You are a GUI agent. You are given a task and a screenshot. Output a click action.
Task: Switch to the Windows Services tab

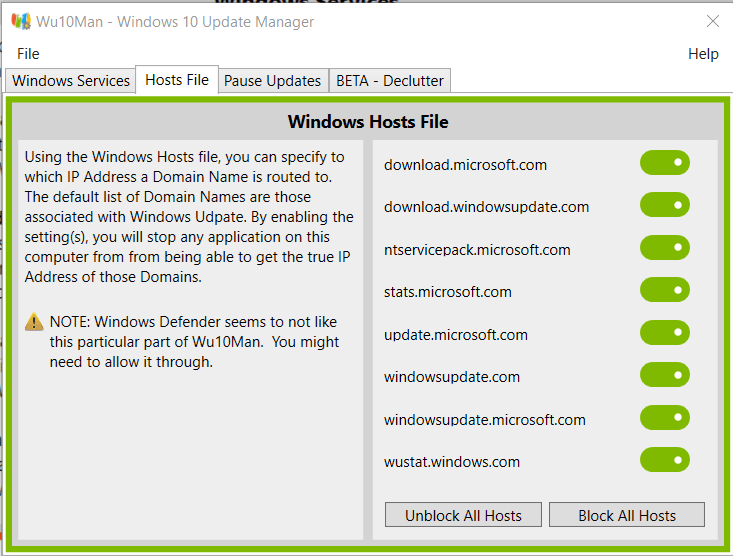(x=71, y=80)
